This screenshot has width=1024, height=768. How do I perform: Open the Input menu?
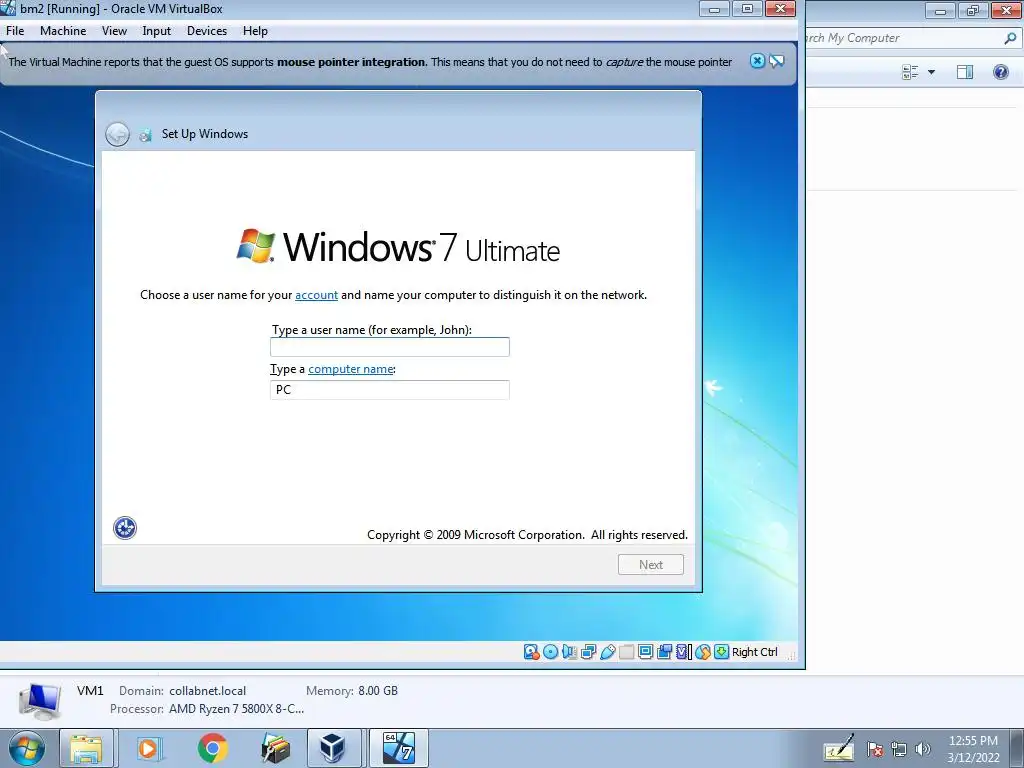[x=156, y=31]
